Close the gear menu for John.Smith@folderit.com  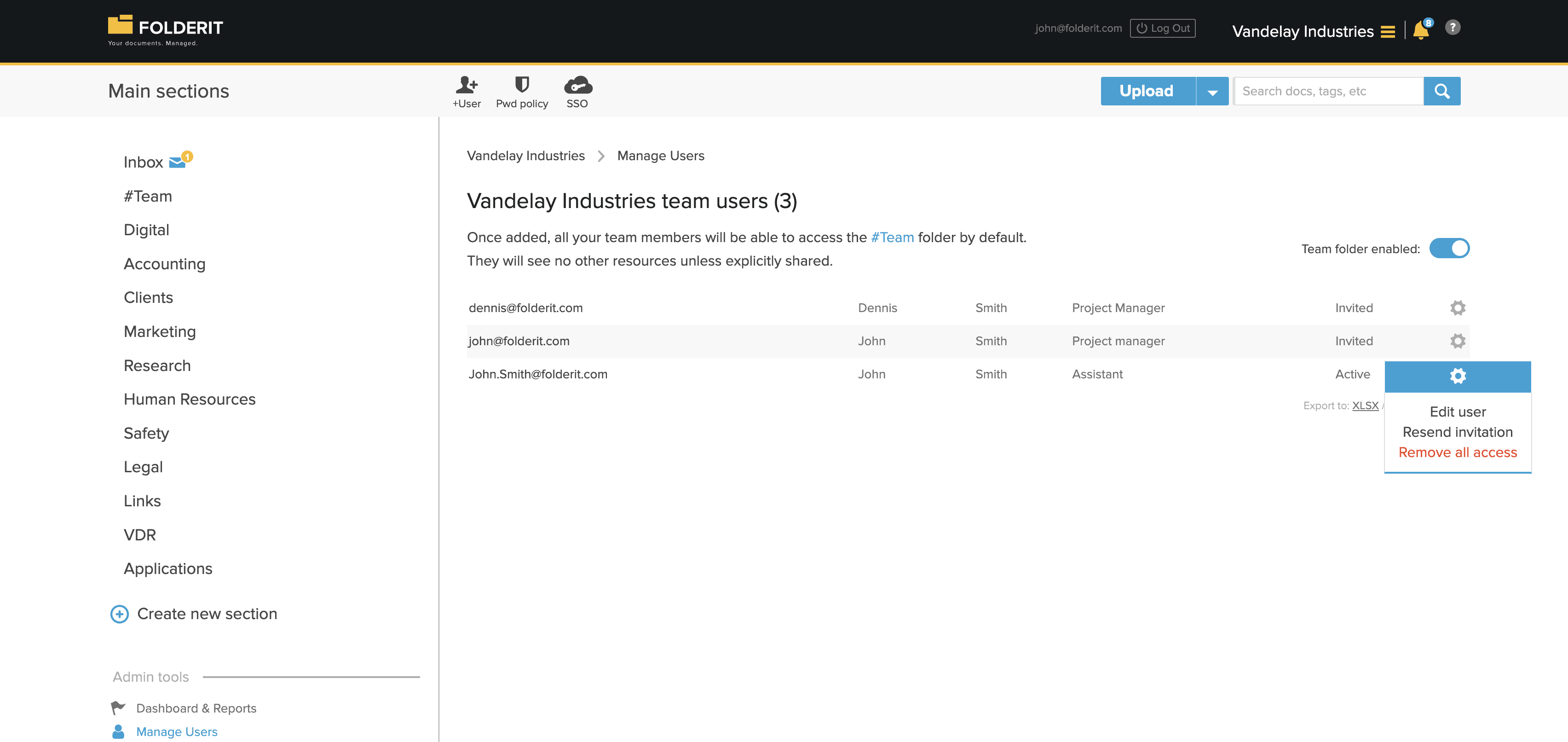1457,376
